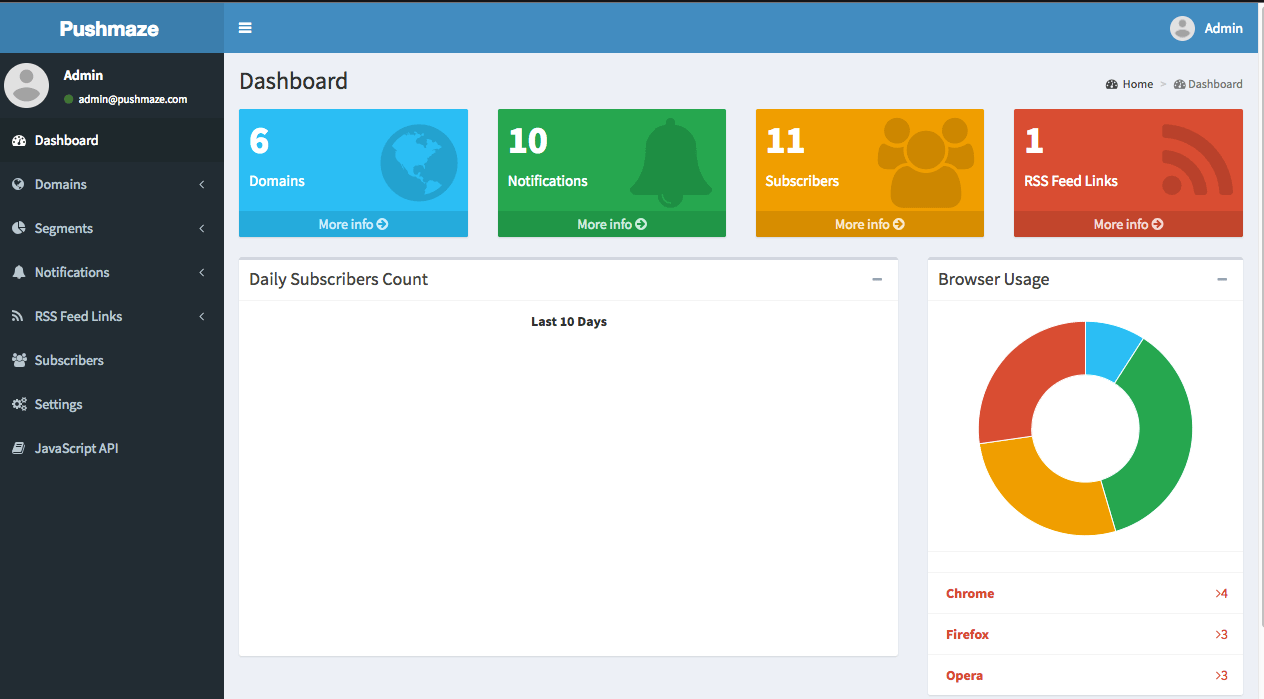Click the large bell icon on Notifications card

tap(671, 163)
